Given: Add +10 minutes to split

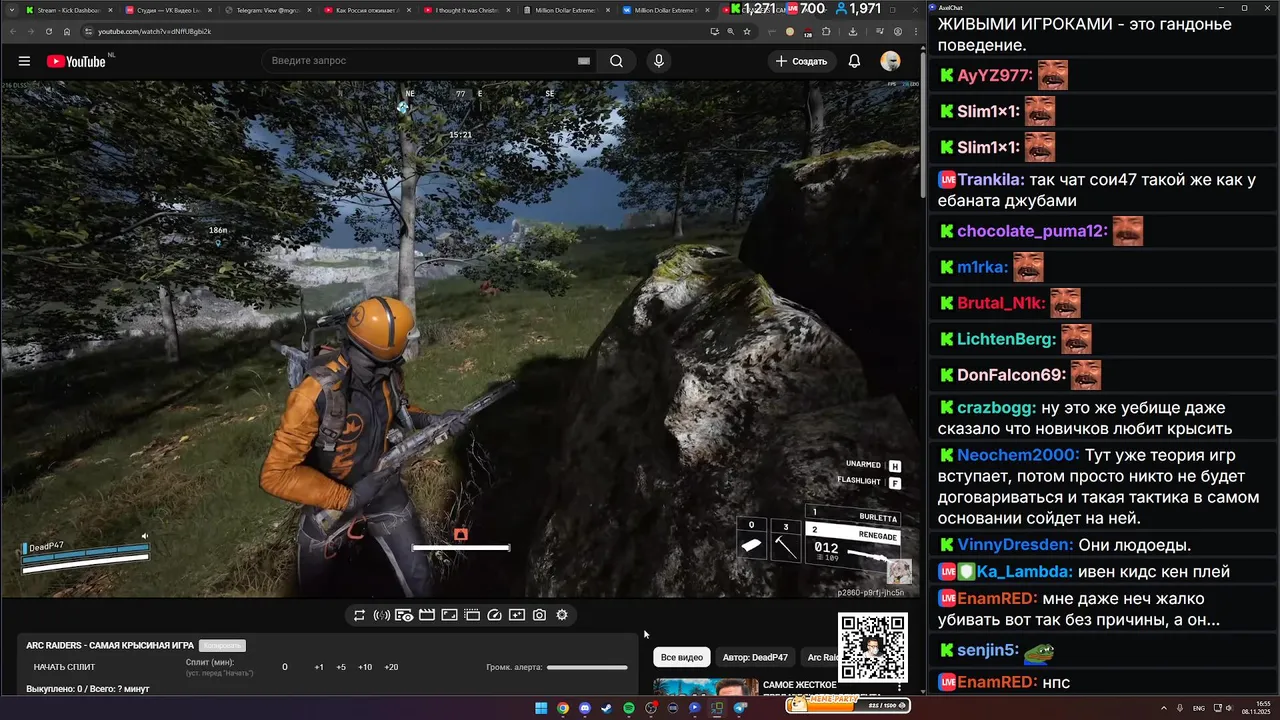Looking at the screenshot, I should click(365, 667).
